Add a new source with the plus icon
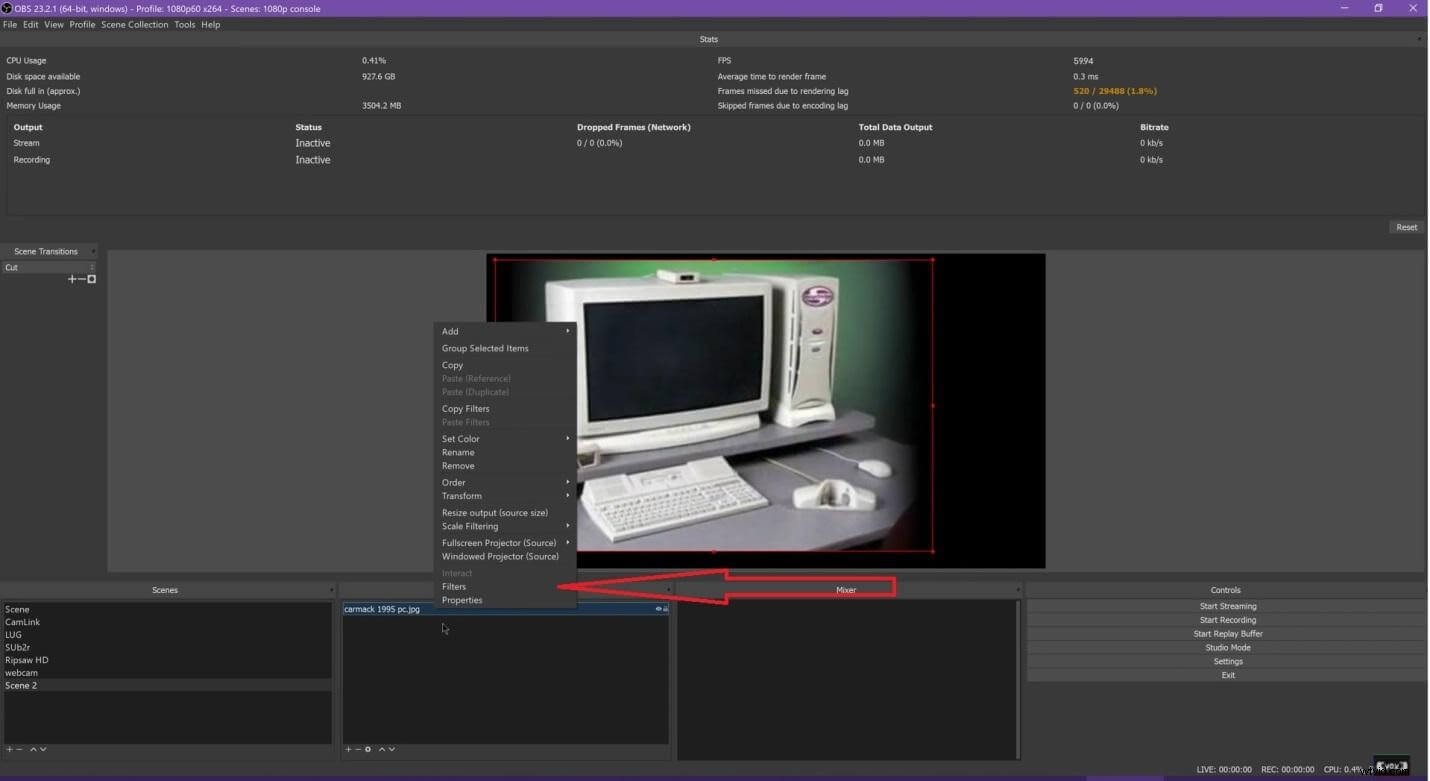Image resolution: width=1430 pixels, height=781 pixels. (347, 749)
